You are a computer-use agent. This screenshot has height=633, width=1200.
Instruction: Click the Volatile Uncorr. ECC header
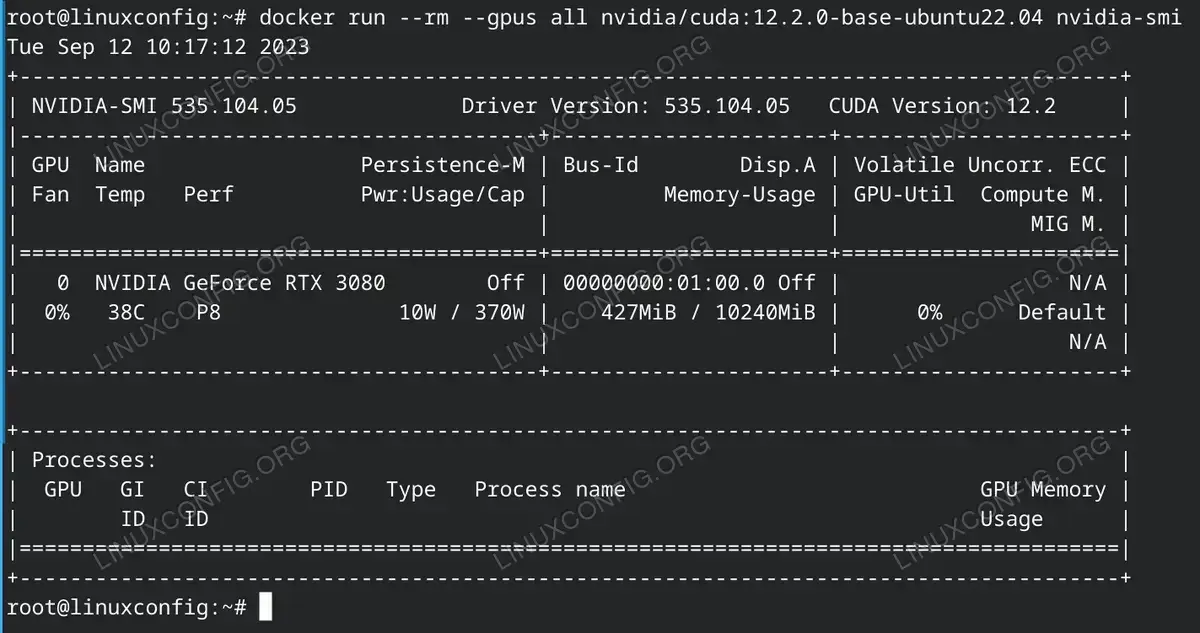coord(980,165)
